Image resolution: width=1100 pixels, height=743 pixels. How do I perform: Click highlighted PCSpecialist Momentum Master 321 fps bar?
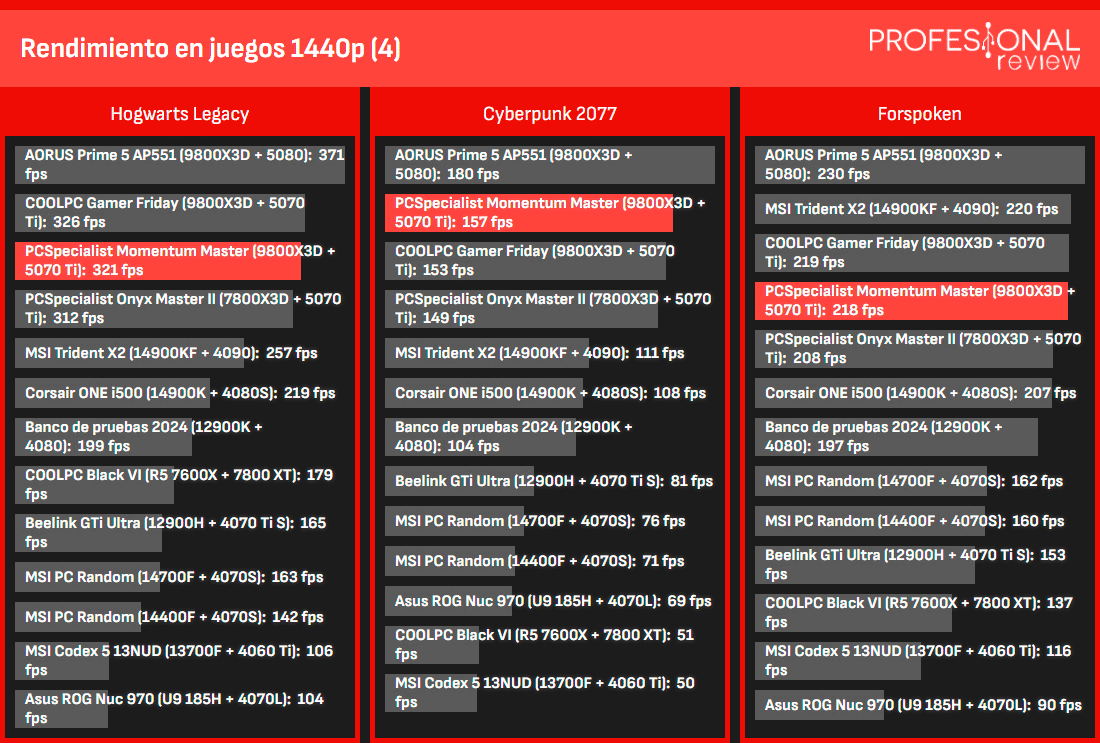click(158, 260)
